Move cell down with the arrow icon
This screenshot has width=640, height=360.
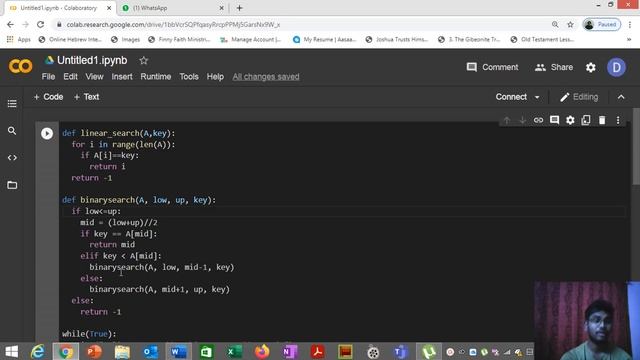coord(522,120)
